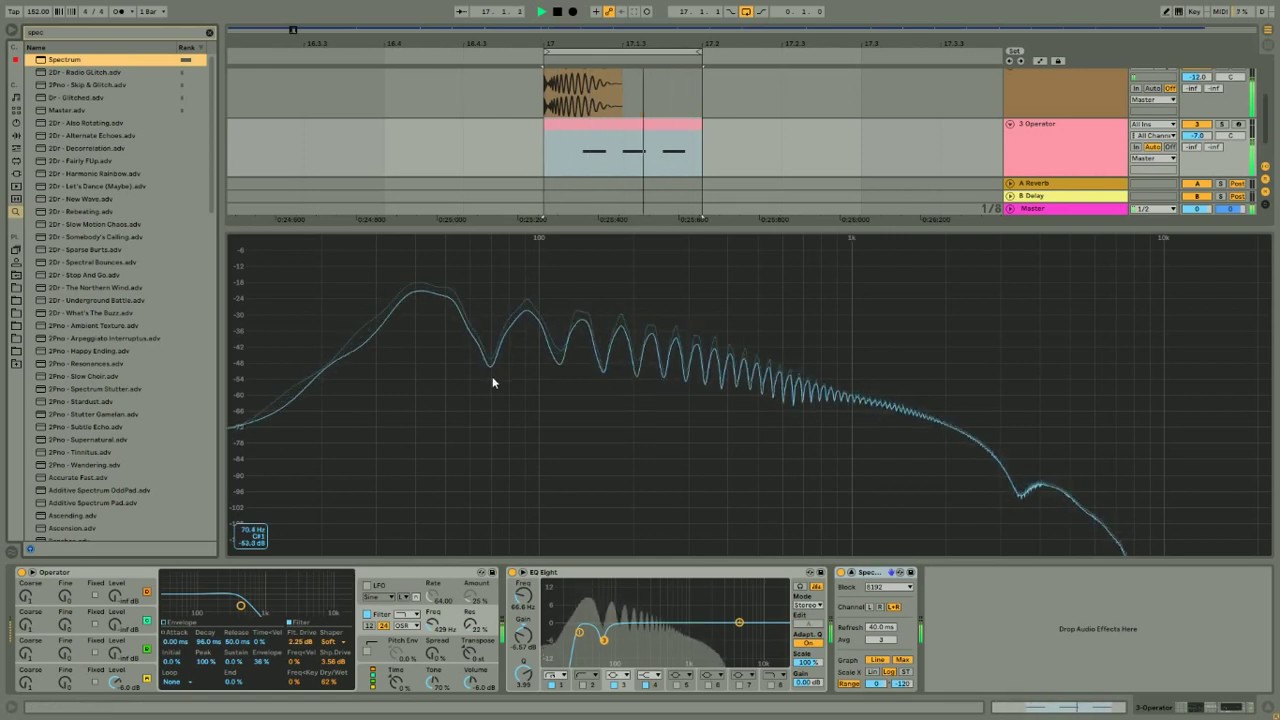Image resolution: width=1280 pixels, height=720 pixels.
Task: Select 2Pno - Skip & Glitch.adv preset
Action: tap(87, 85)
